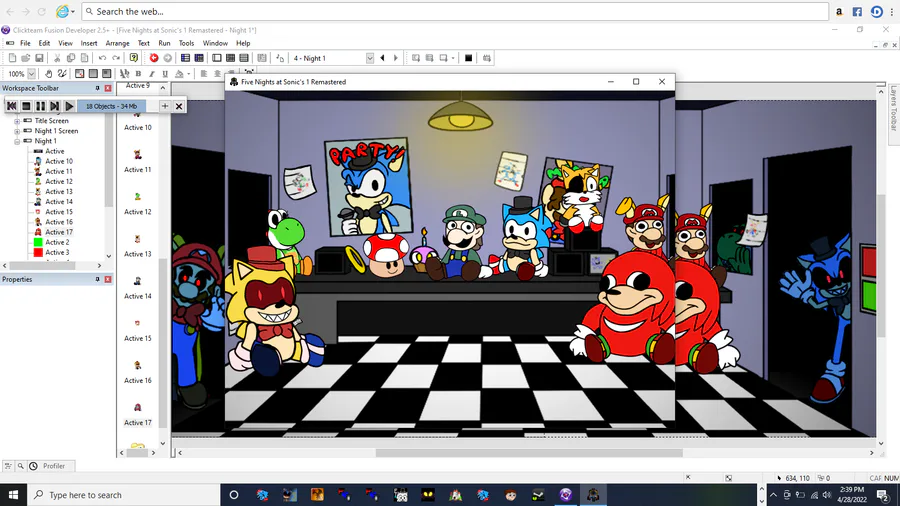
Task: Expand the Title Screen tree node
Action: tap(17, 121)
